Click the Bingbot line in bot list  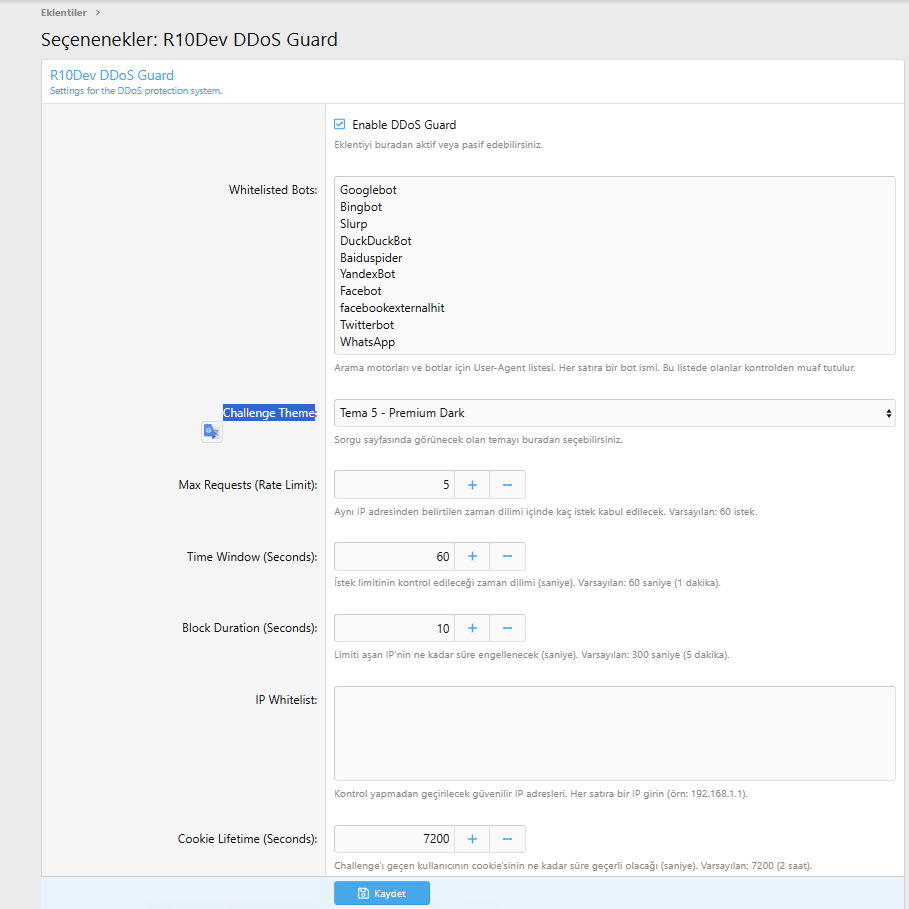coord(361,207)
